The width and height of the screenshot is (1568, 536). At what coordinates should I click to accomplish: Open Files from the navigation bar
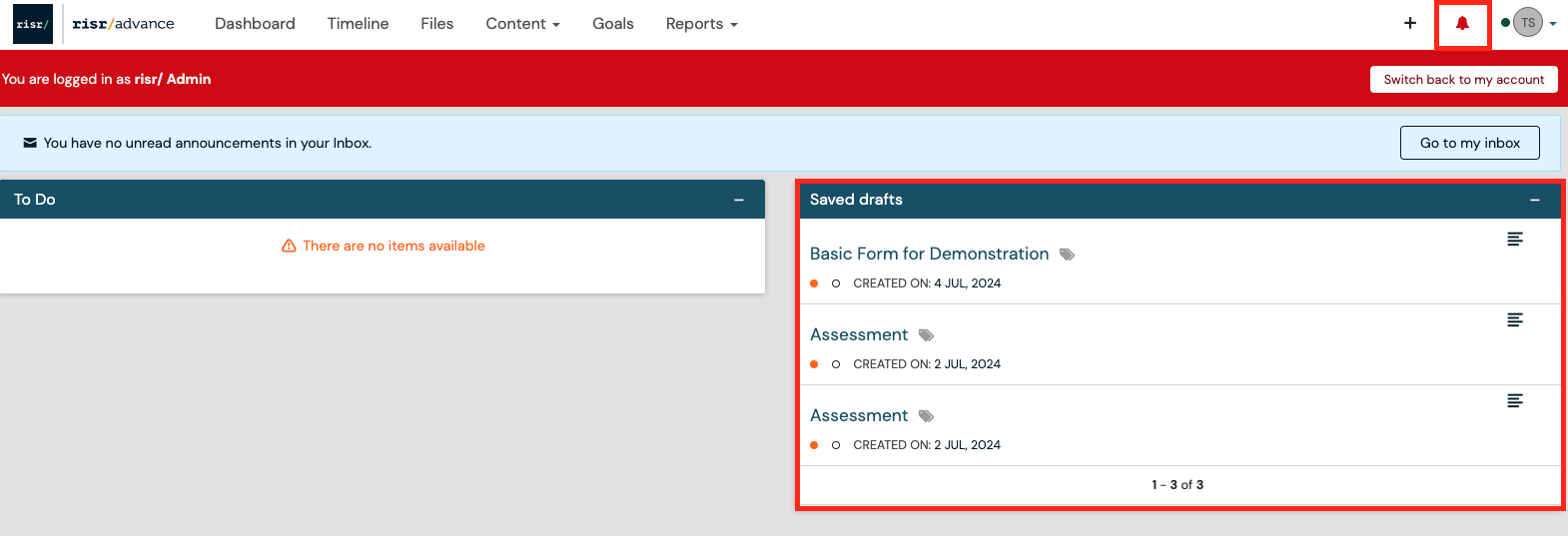coord(436,24)
